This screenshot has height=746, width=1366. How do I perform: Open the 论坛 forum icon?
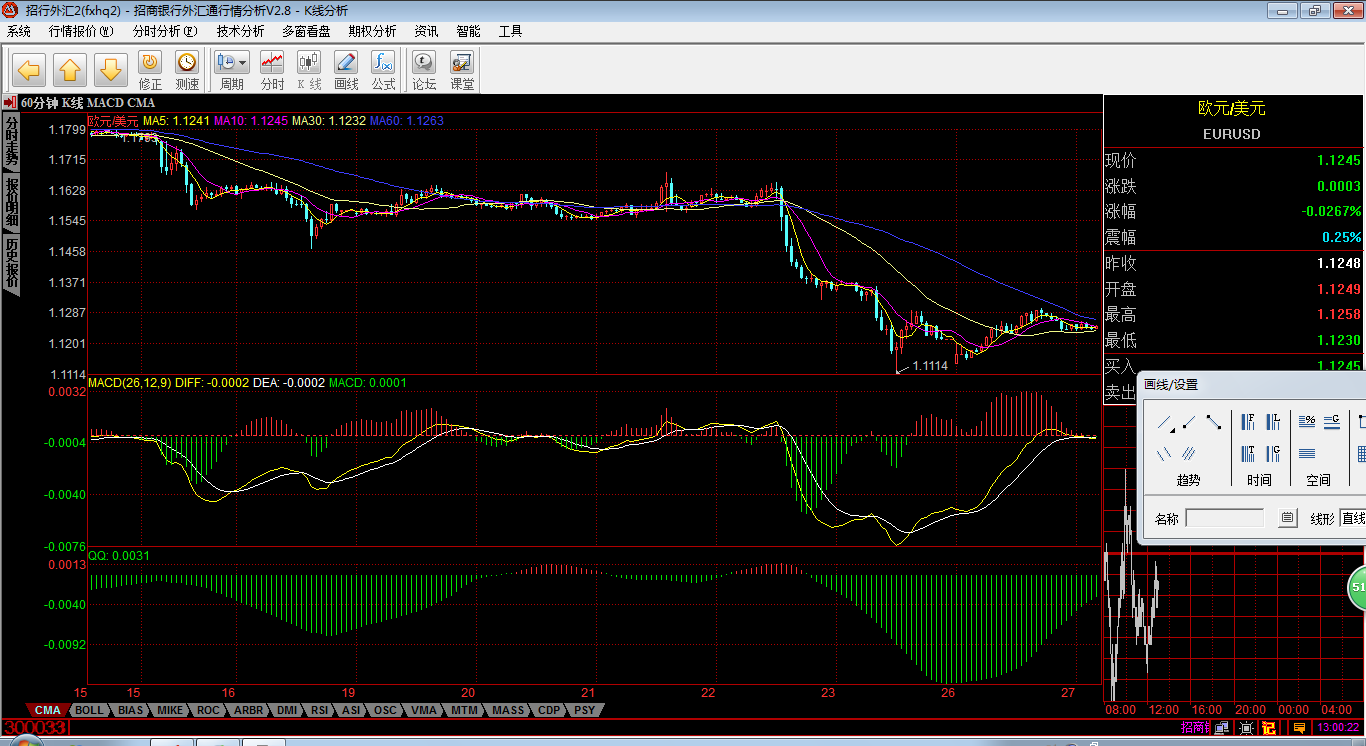click(x=424, y=70)
